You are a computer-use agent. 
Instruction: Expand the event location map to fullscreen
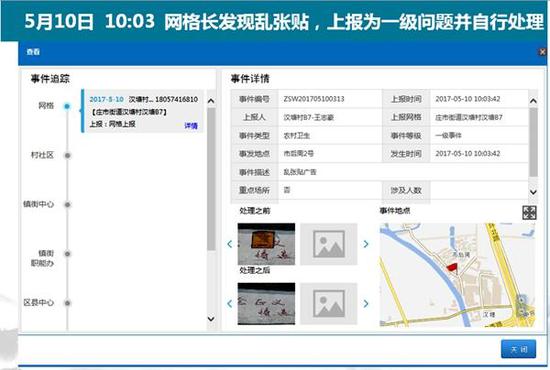coord(529,213)
